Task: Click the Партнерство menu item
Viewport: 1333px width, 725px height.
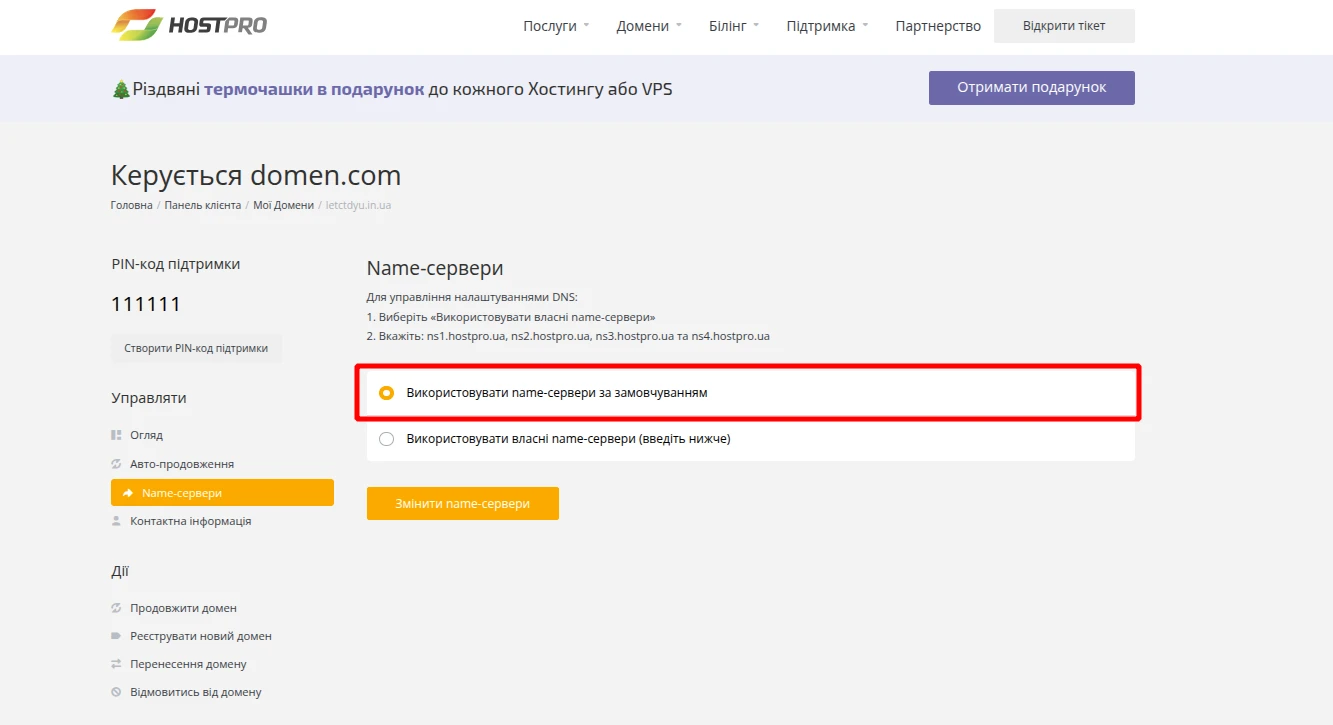Action: 938,26
